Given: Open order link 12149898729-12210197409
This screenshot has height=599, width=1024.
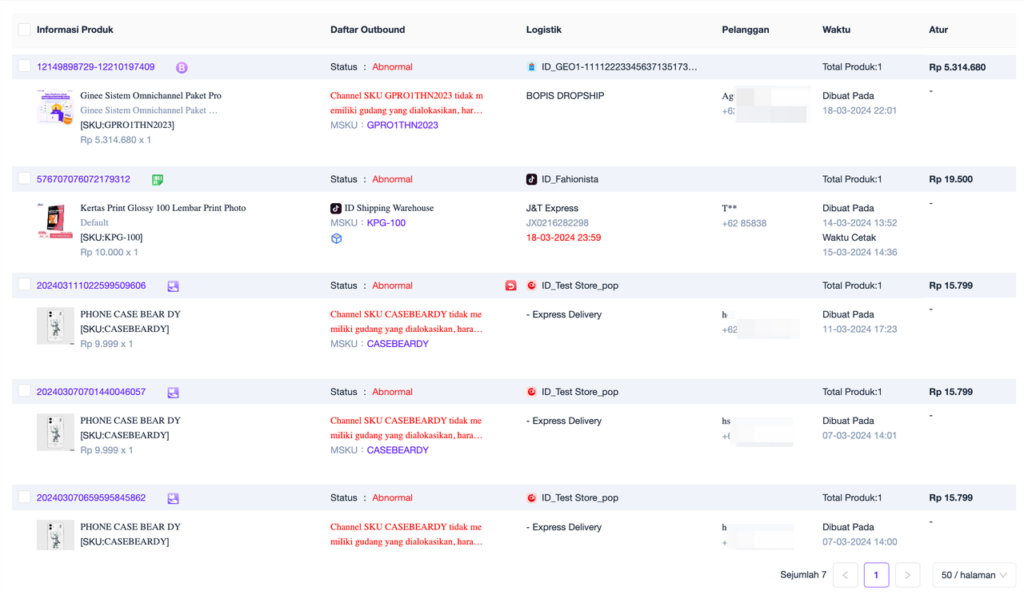Looking at the screenshot, I should 96,67.
